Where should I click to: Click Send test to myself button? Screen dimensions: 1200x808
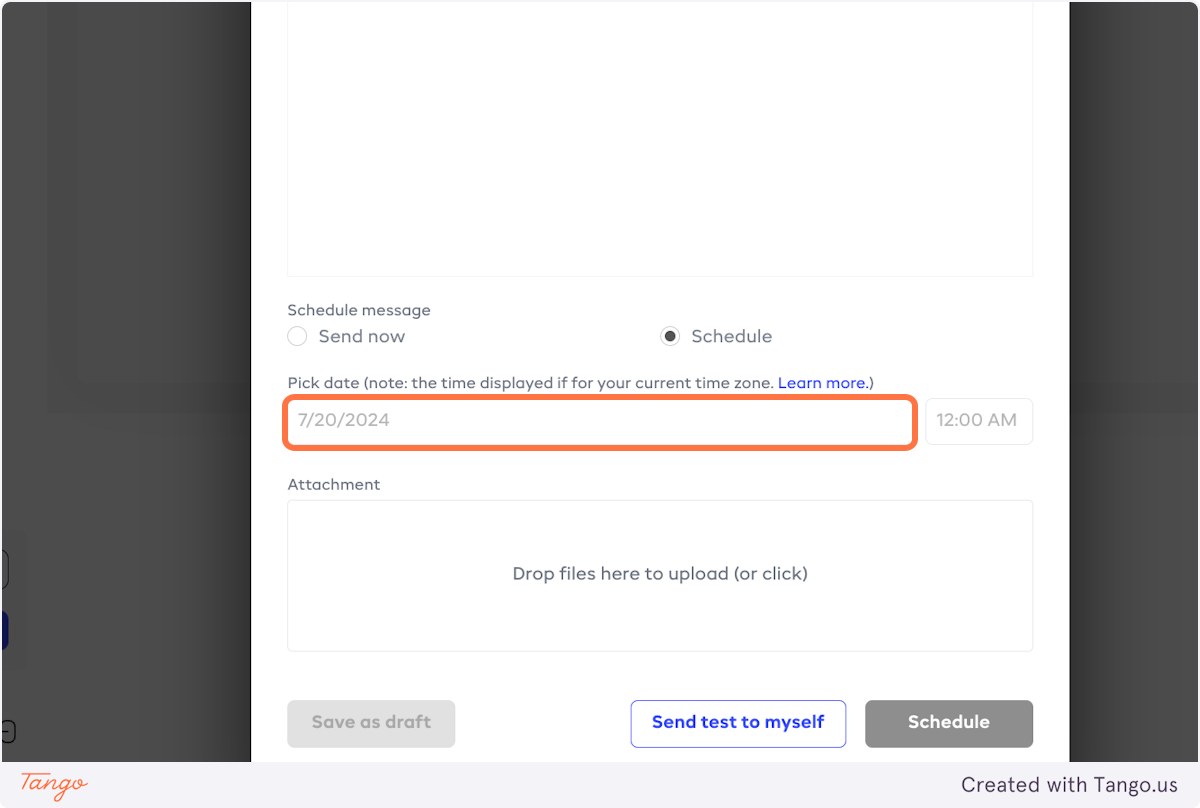tap(738, 723)
